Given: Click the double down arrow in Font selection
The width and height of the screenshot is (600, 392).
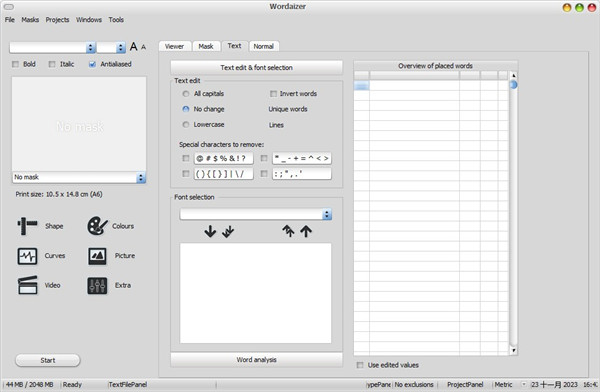Looking at the screenshot, I should (228, 231).
